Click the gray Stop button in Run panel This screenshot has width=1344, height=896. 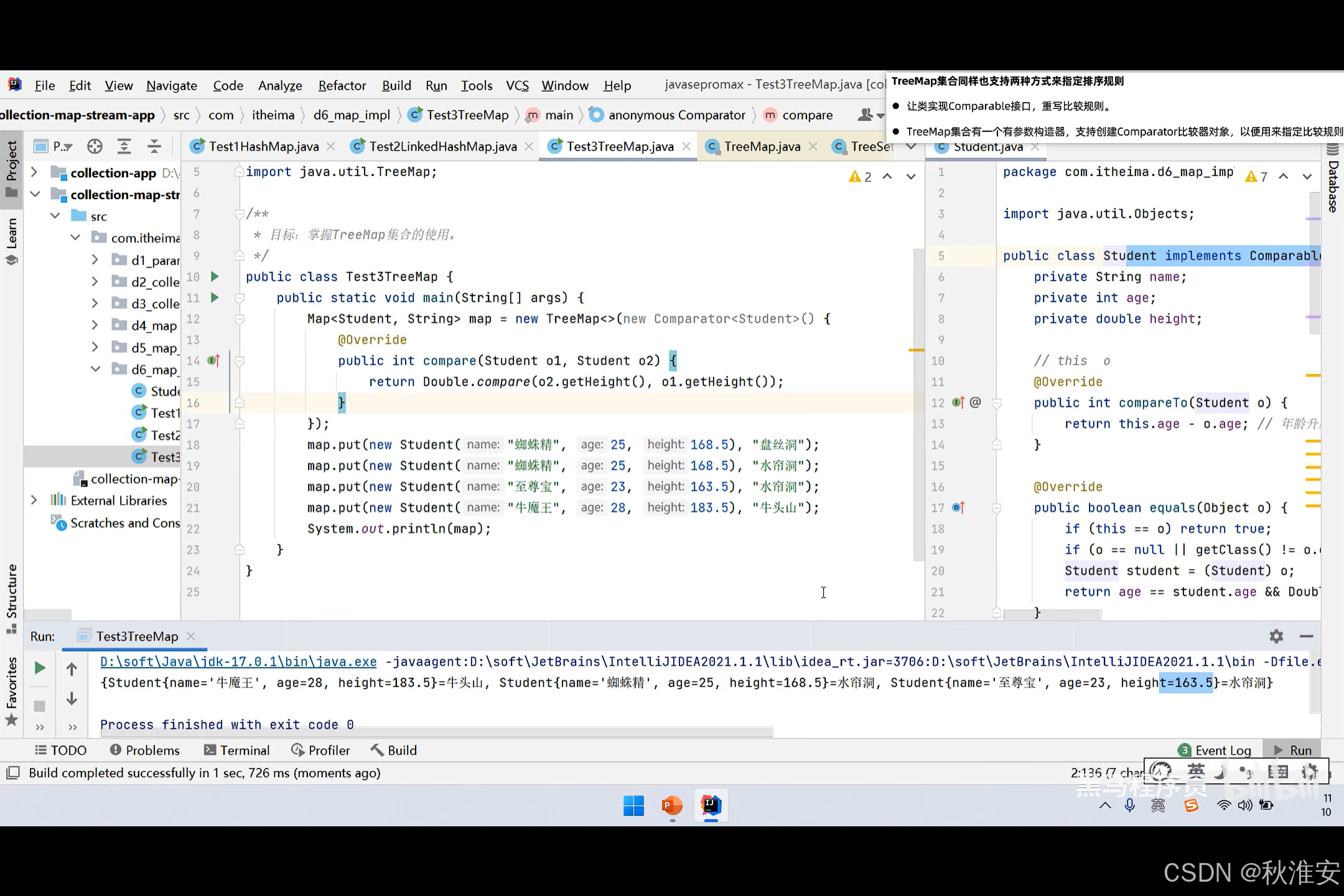click(x=39, y=706)
